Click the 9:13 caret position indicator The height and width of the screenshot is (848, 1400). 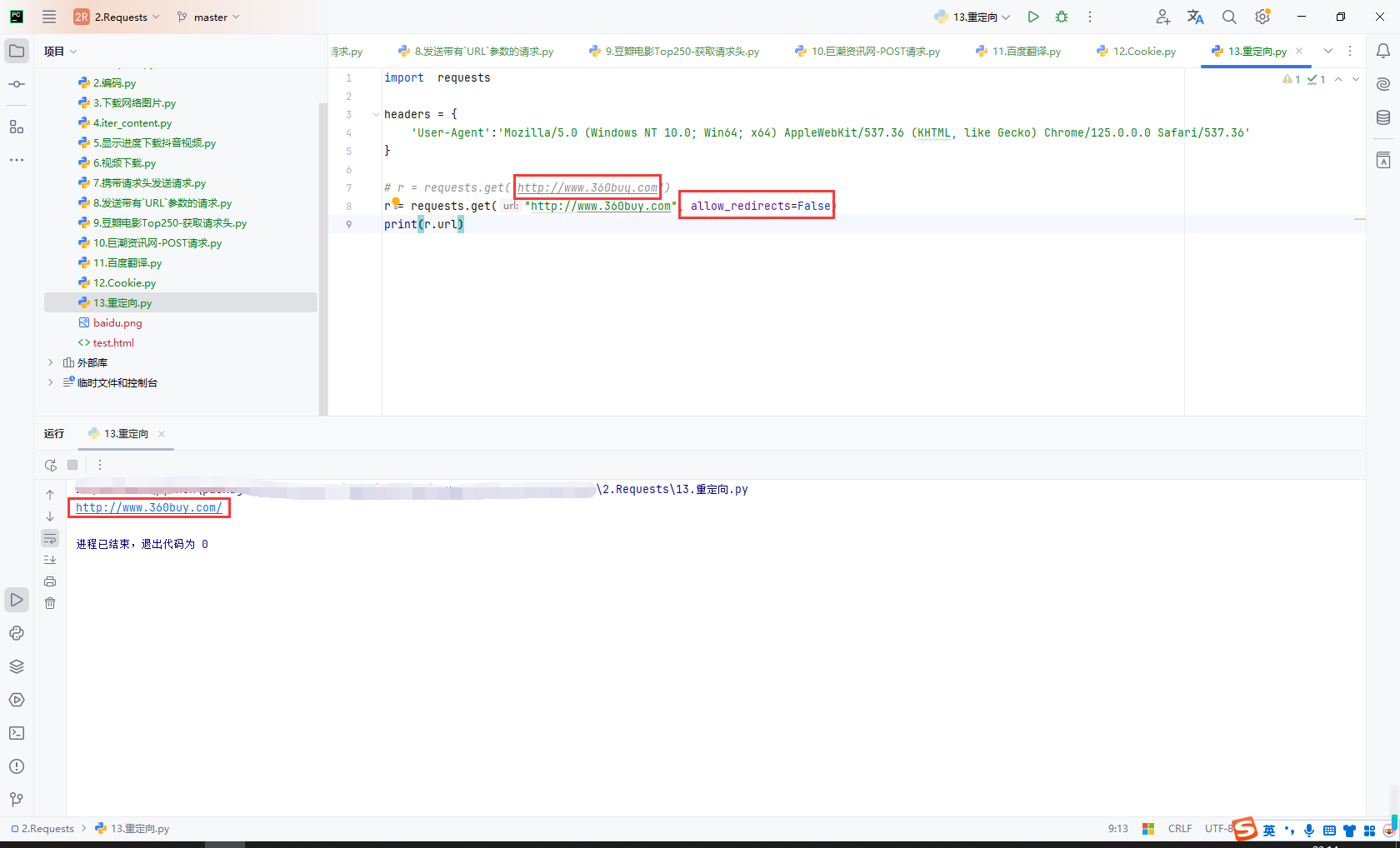click(x=1118, y=828)
